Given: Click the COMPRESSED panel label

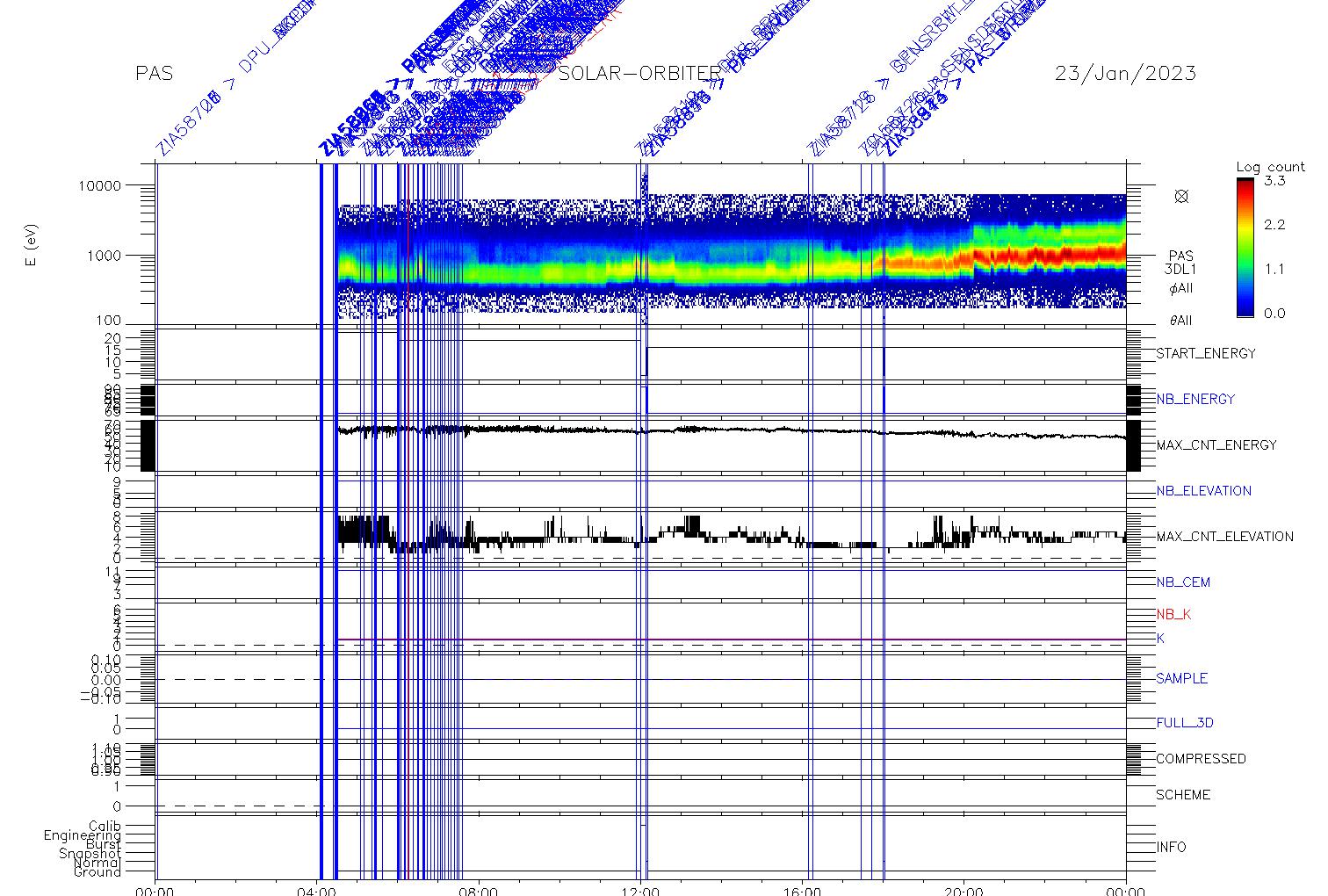Looking at the screenshot, I should pyautogui.click(x=1201, y=758).
